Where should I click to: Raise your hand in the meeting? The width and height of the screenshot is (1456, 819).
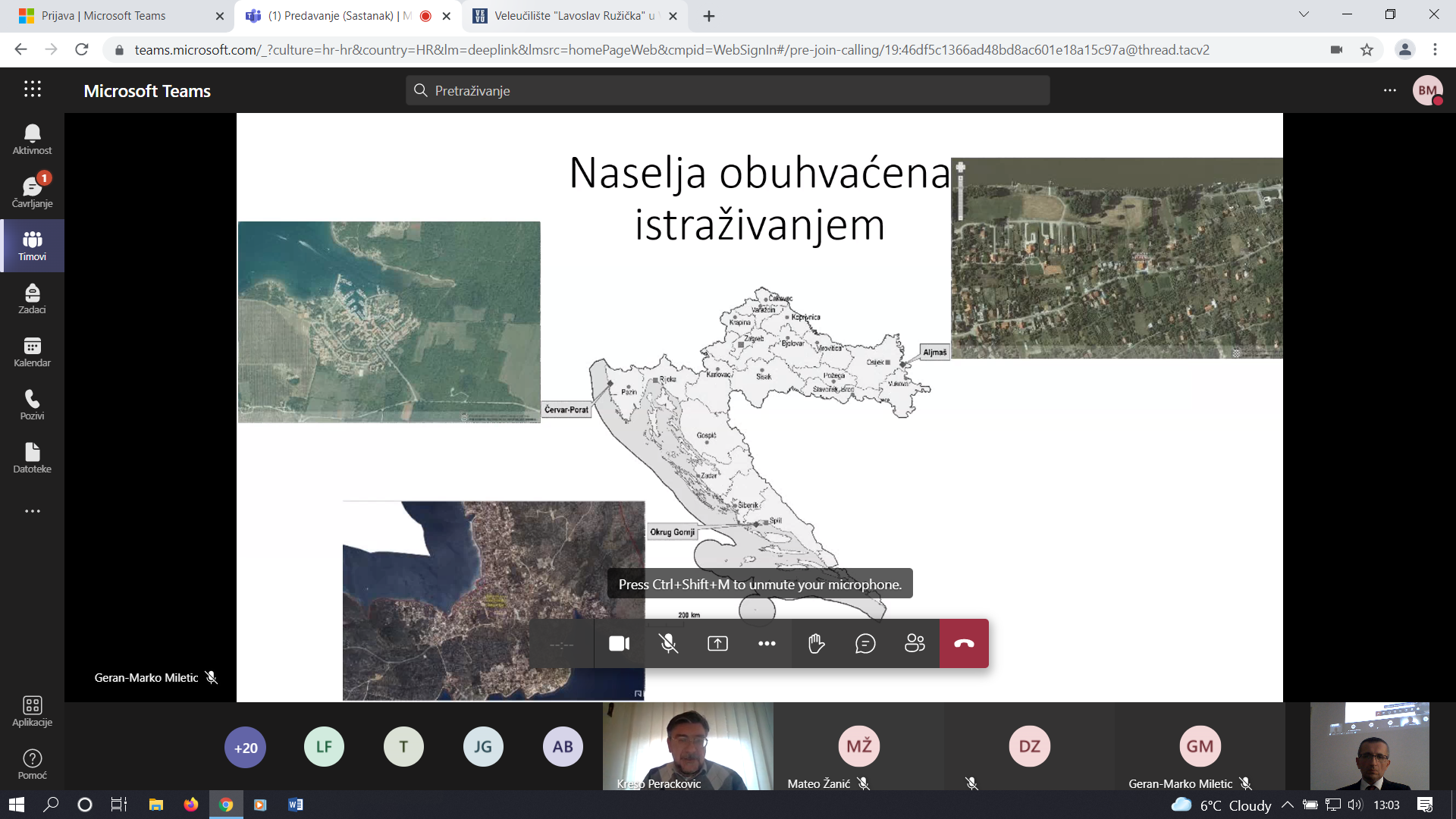click(x=816, y=644)
